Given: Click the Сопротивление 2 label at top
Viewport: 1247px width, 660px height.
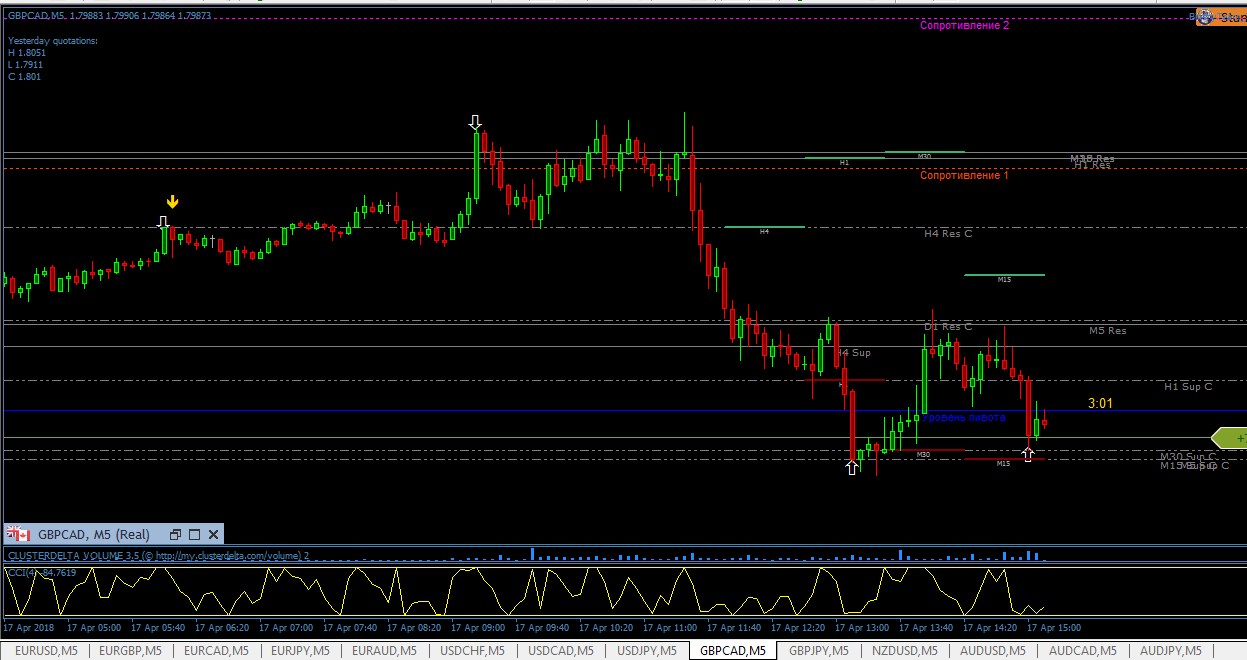Looking at the screenshot, I should [x=964, y=25].
